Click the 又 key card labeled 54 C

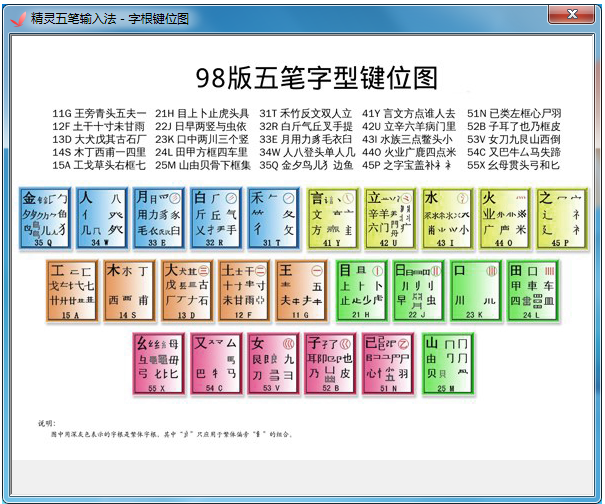coord(216,364)
